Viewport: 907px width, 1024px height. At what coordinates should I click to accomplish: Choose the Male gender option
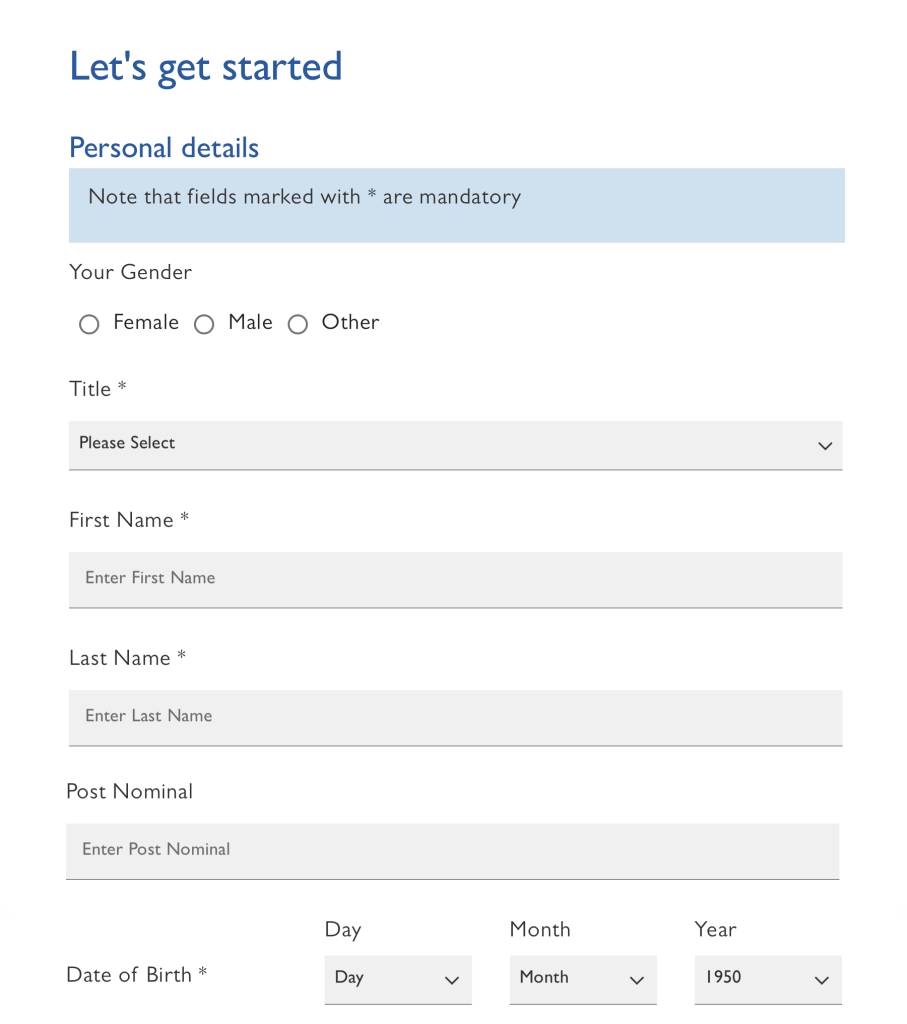pyautogui.click(x=204, y=324)
